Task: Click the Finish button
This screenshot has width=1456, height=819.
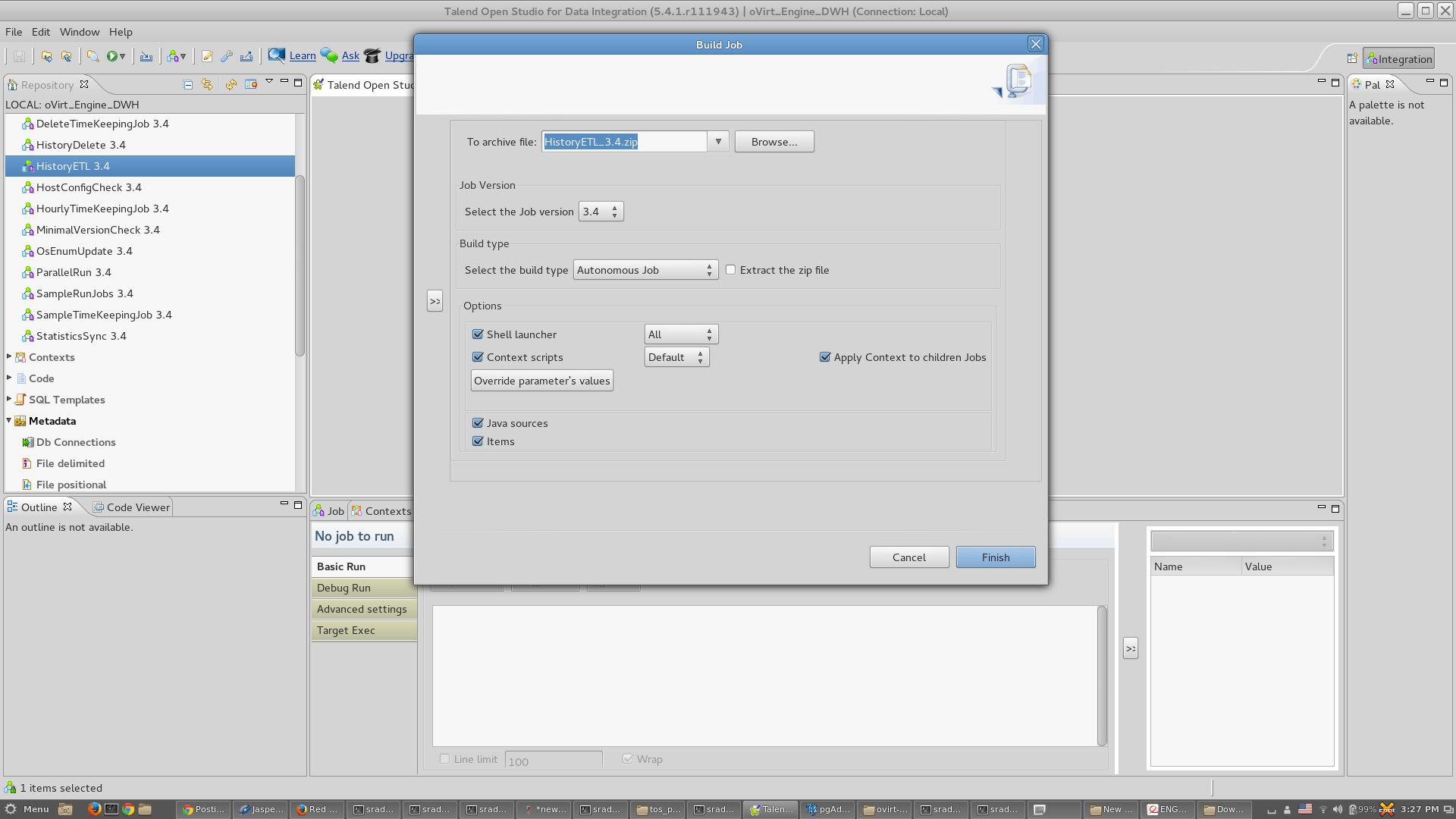Action: point(995,557)
